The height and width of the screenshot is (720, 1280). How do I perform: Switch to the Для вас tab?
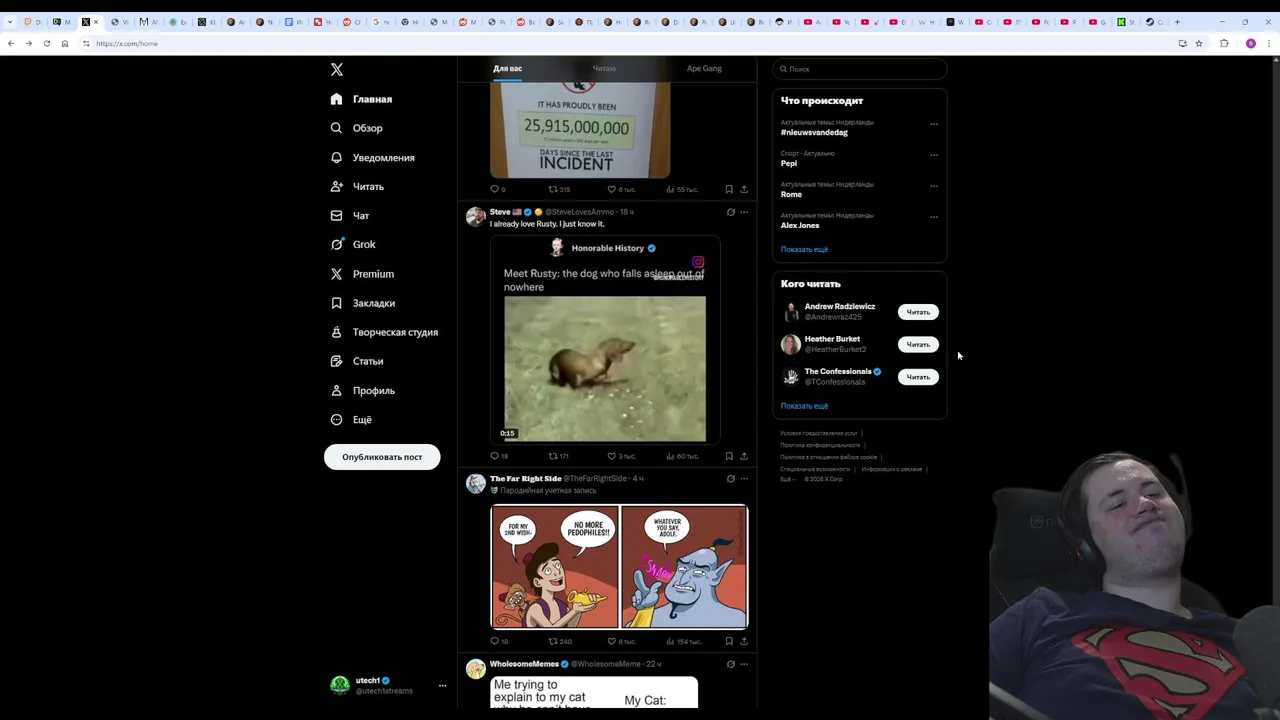coord(507,69)
